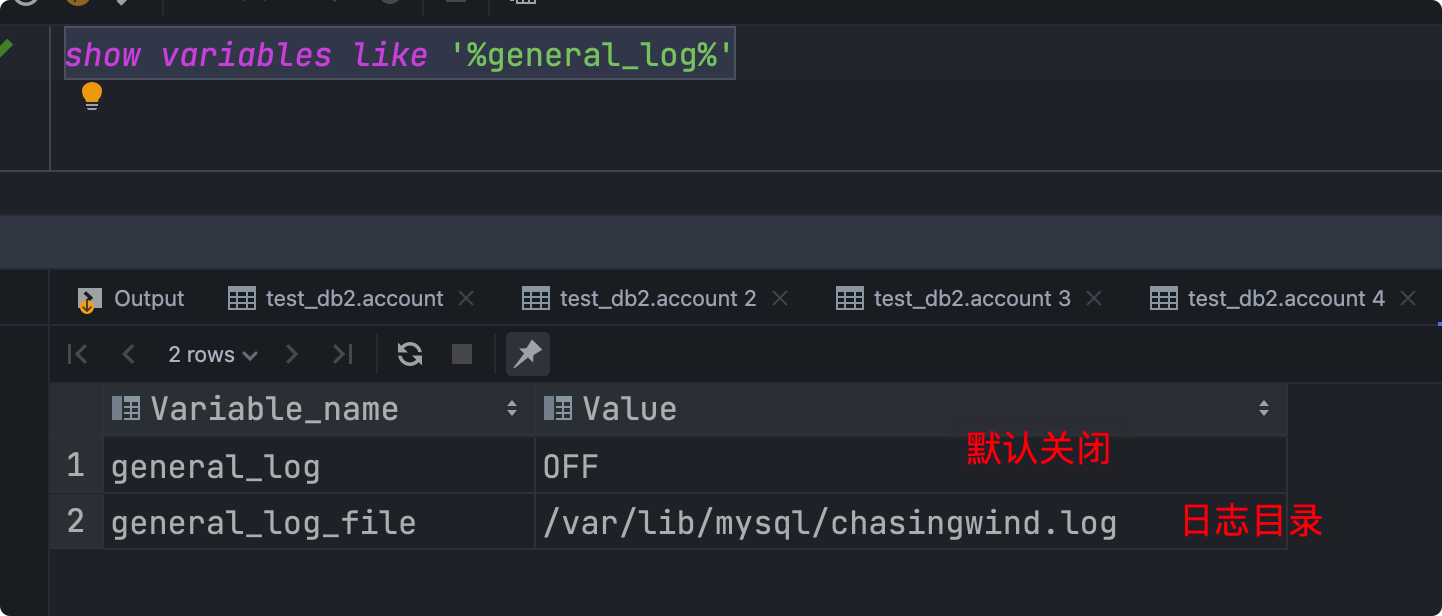The width and height of the screenshot is (1442, 616).
Task: Toggle the pin tab button
Action: pyautogui.click(x=527, y=354)
